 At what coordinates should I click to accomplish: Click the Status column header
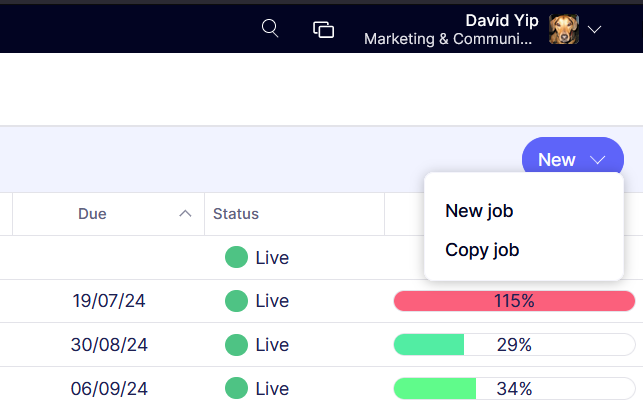tap(236, 213)
